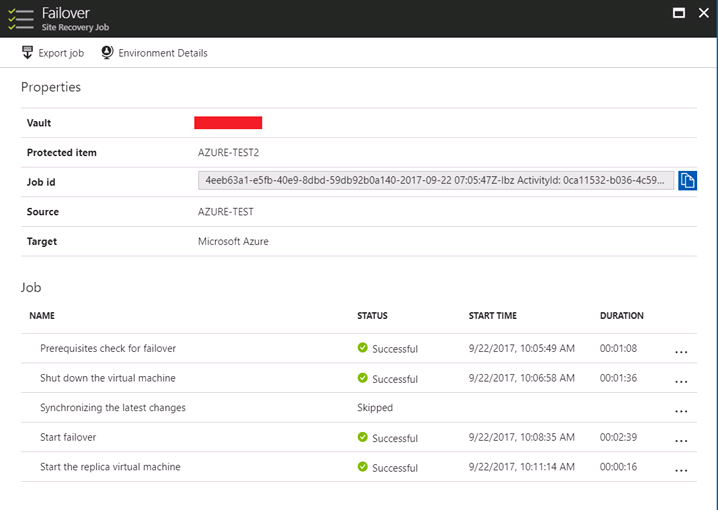This screenshot has height=510, width=718.
Task: Click 'Successful' status of Prerequisites check
Action: [395, 349]
